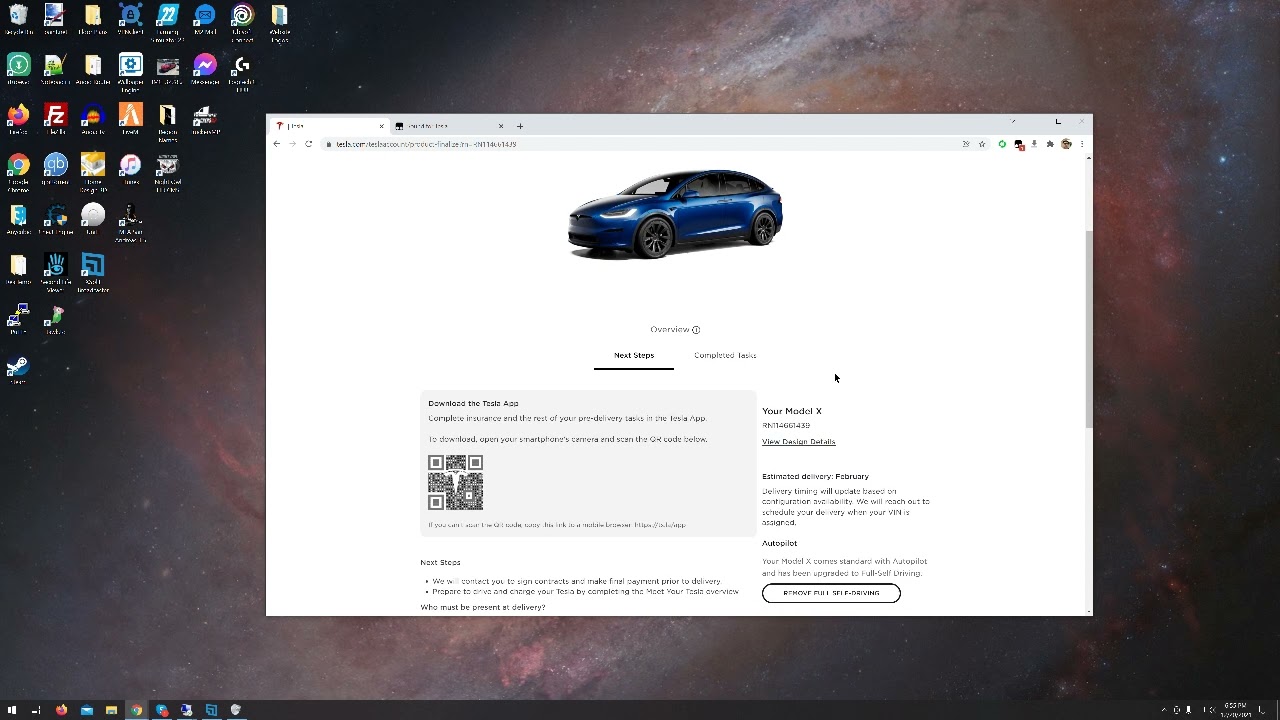Open a new Chrome tab
Screen dimensions: 1280x720
pos(520,126)
